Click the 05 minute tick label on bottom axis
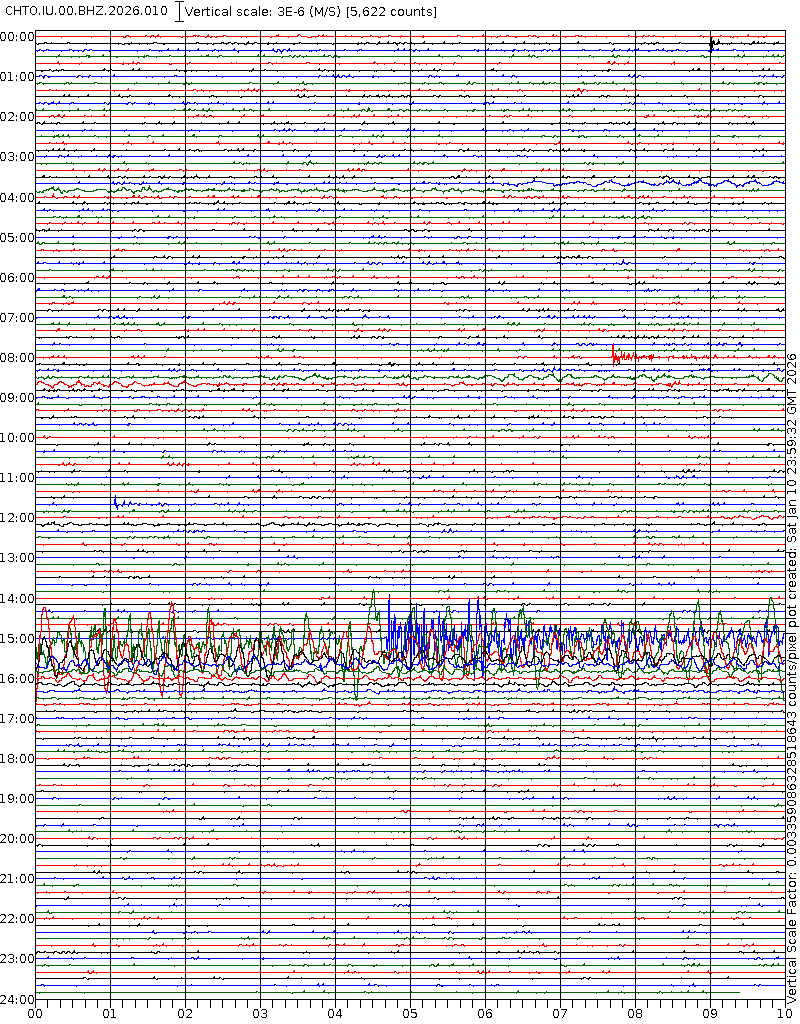The height and width of the screenshot is (1024, 800). tap(410, 1013)
